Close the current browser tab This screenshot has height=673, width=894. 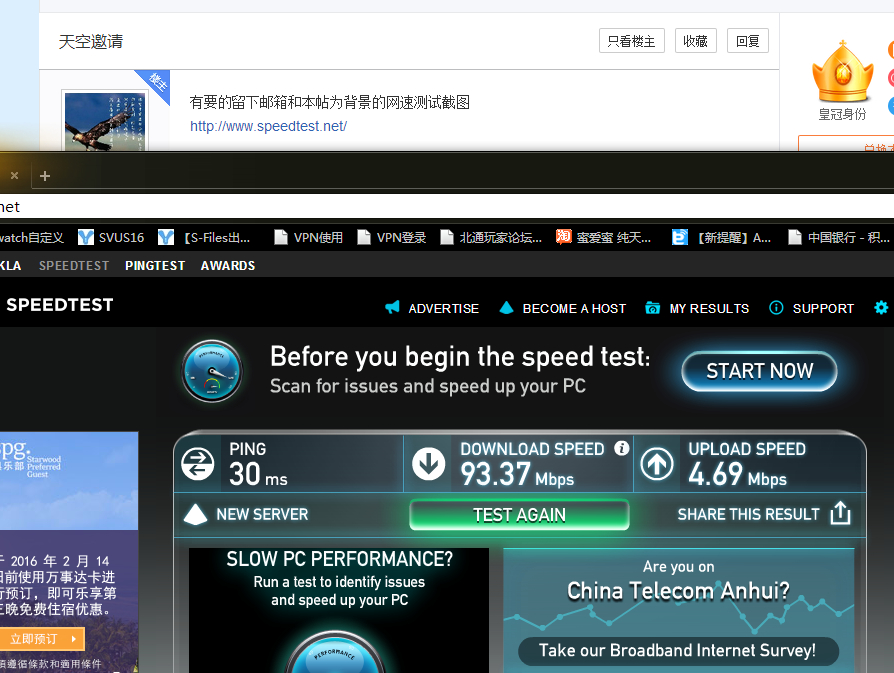coord(15,176)
